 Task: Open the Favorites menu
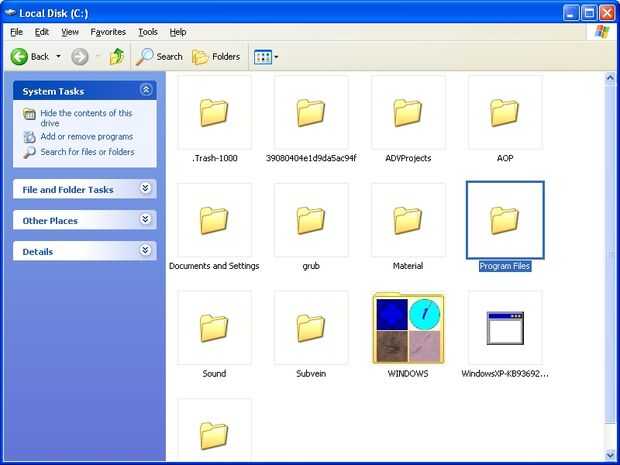click(108, 32)
